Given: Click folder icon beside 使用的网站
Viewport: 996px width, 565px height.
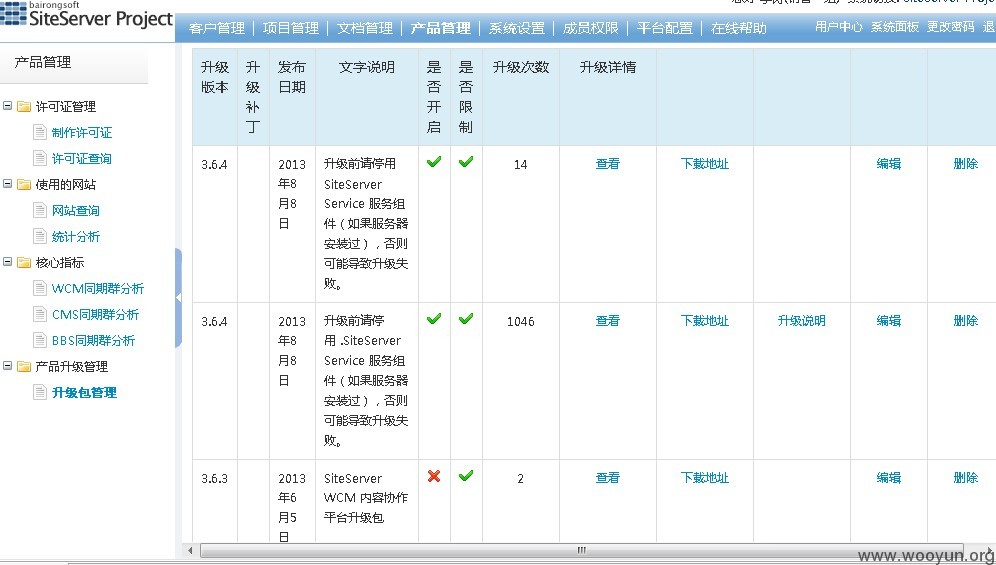Looking at the screenshot, I should tap(24, 184).
